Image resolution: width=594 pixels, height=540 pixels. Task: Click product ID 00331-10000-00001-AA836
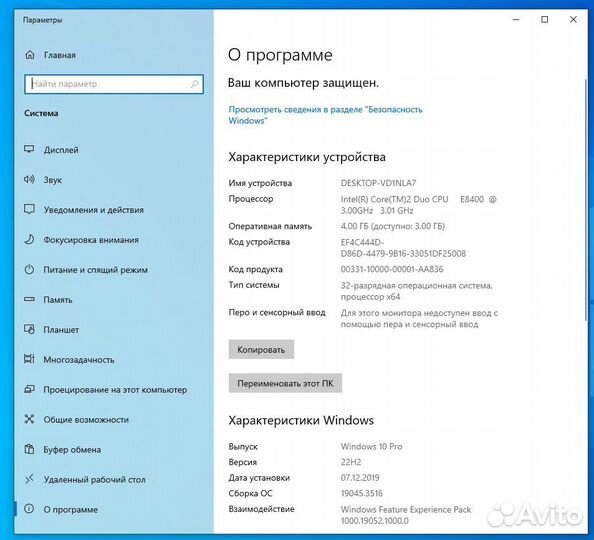click(x=392, y=269)
